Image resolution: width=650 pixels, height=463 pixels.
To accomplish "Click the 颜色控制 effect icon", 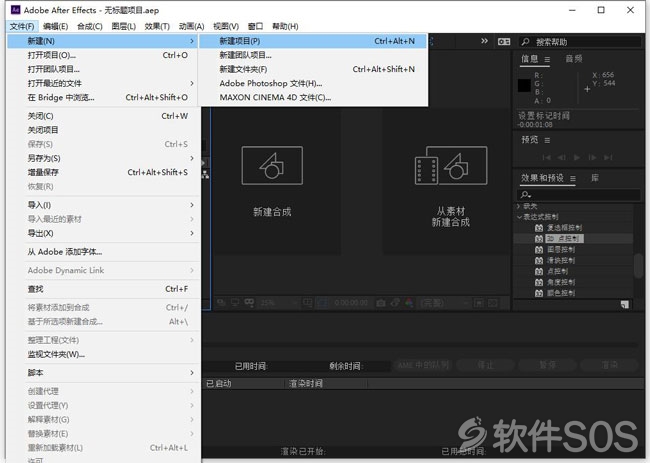I will tap(538, 293).
